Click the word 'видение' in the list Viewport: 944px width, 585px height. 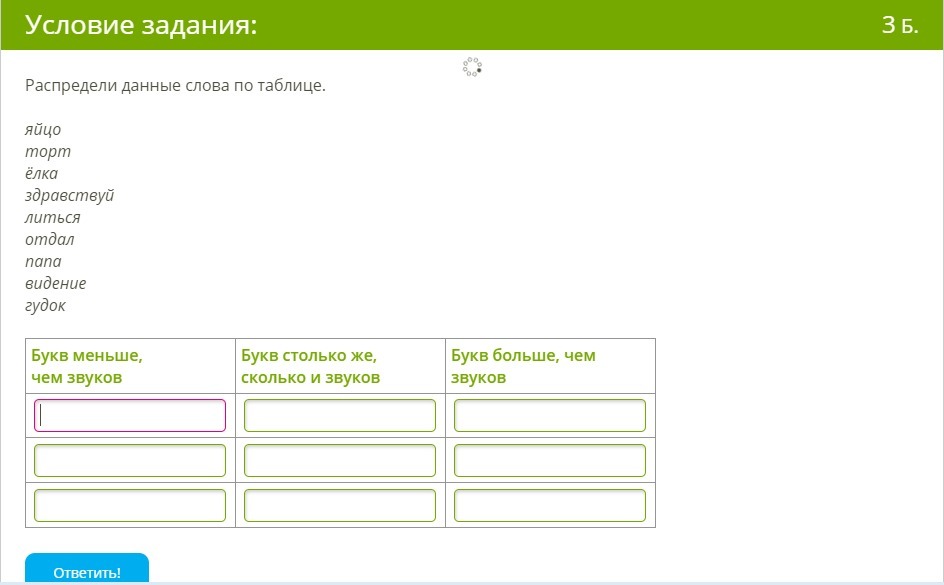pyautogui.click(x=56, y=283)
